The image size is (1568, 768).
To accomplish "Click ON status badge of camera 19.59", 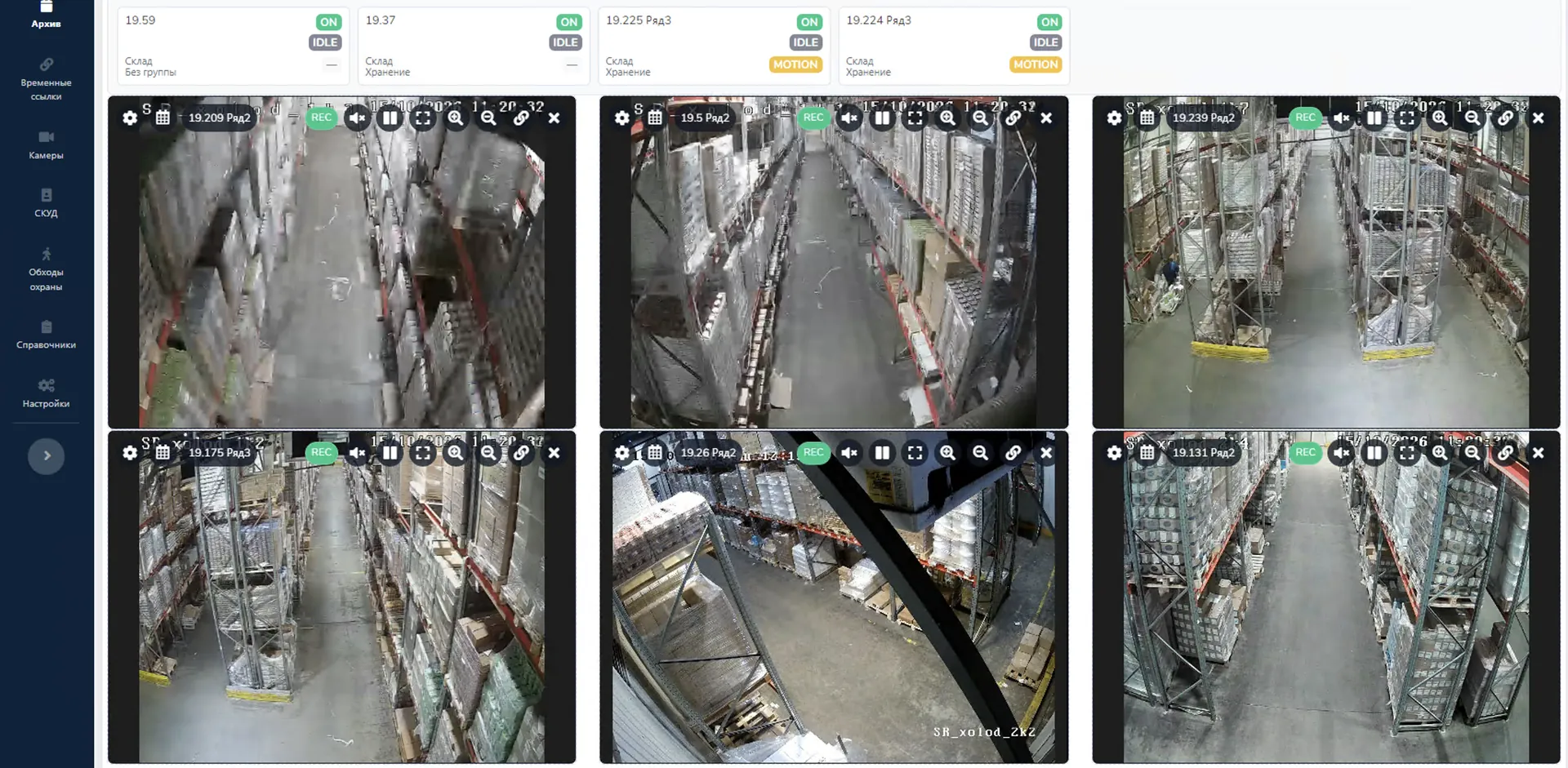I will point(328,22).
